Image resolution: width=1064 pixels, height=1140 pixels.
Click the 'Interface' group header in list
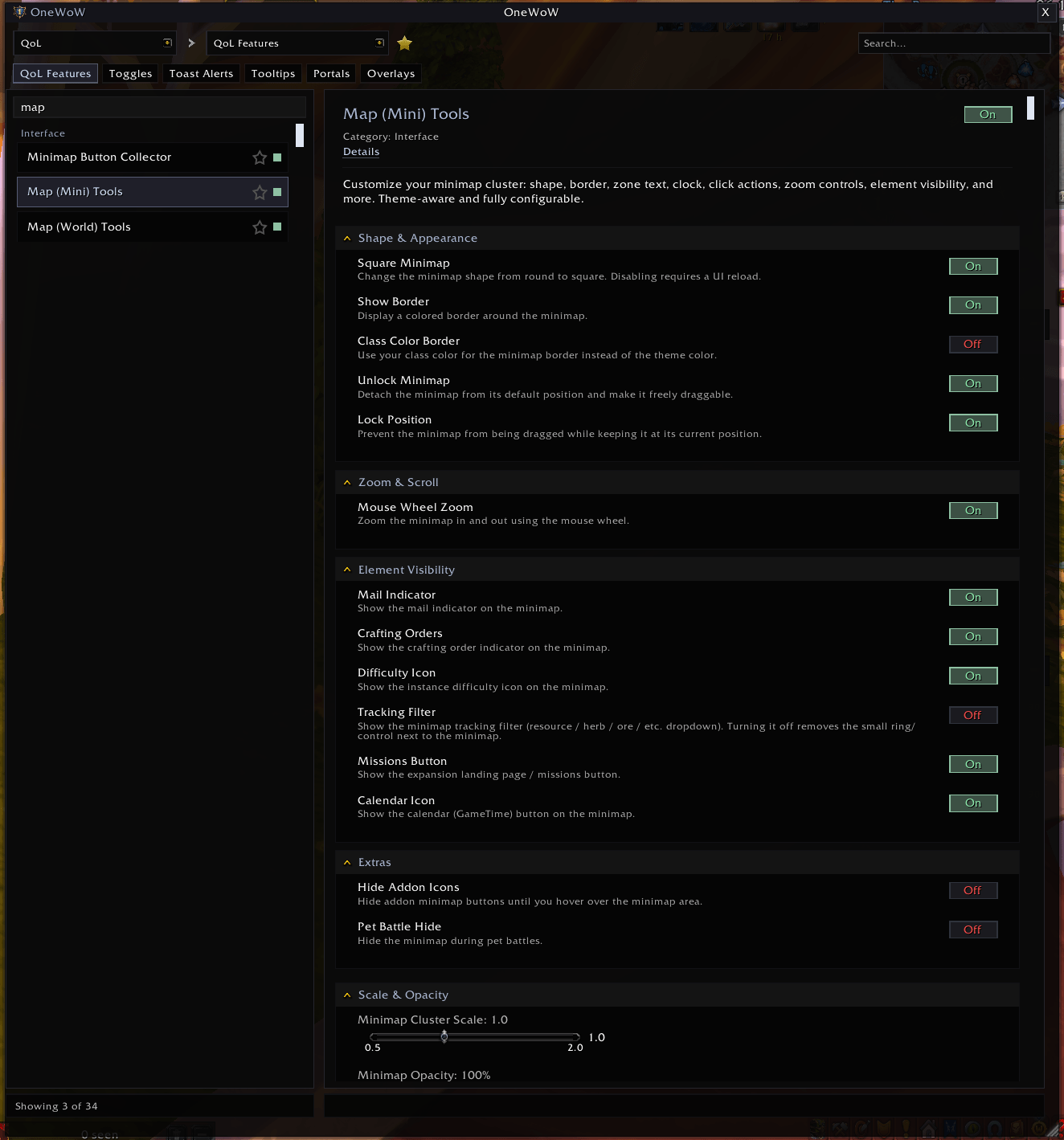43,133
